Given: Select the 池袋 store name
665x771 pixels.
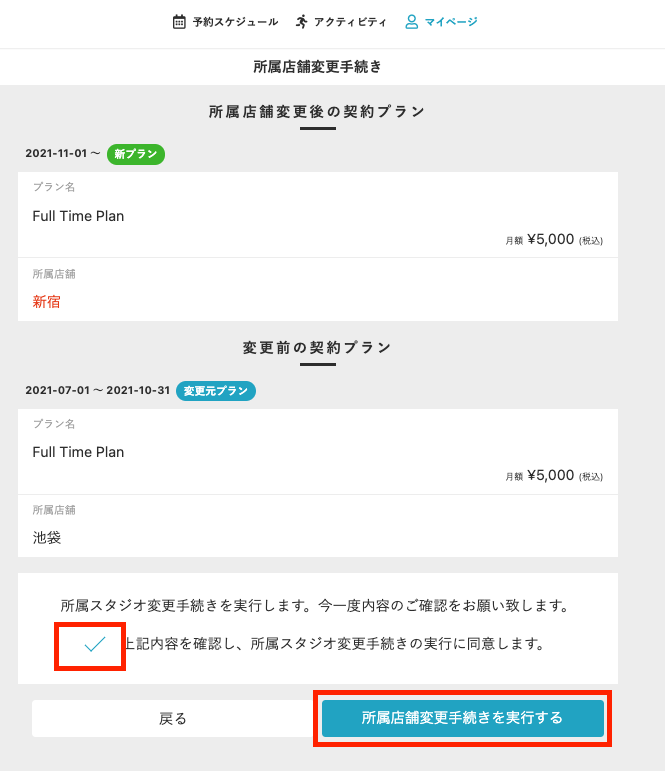Looking at the screenshot, I should 47,537.
